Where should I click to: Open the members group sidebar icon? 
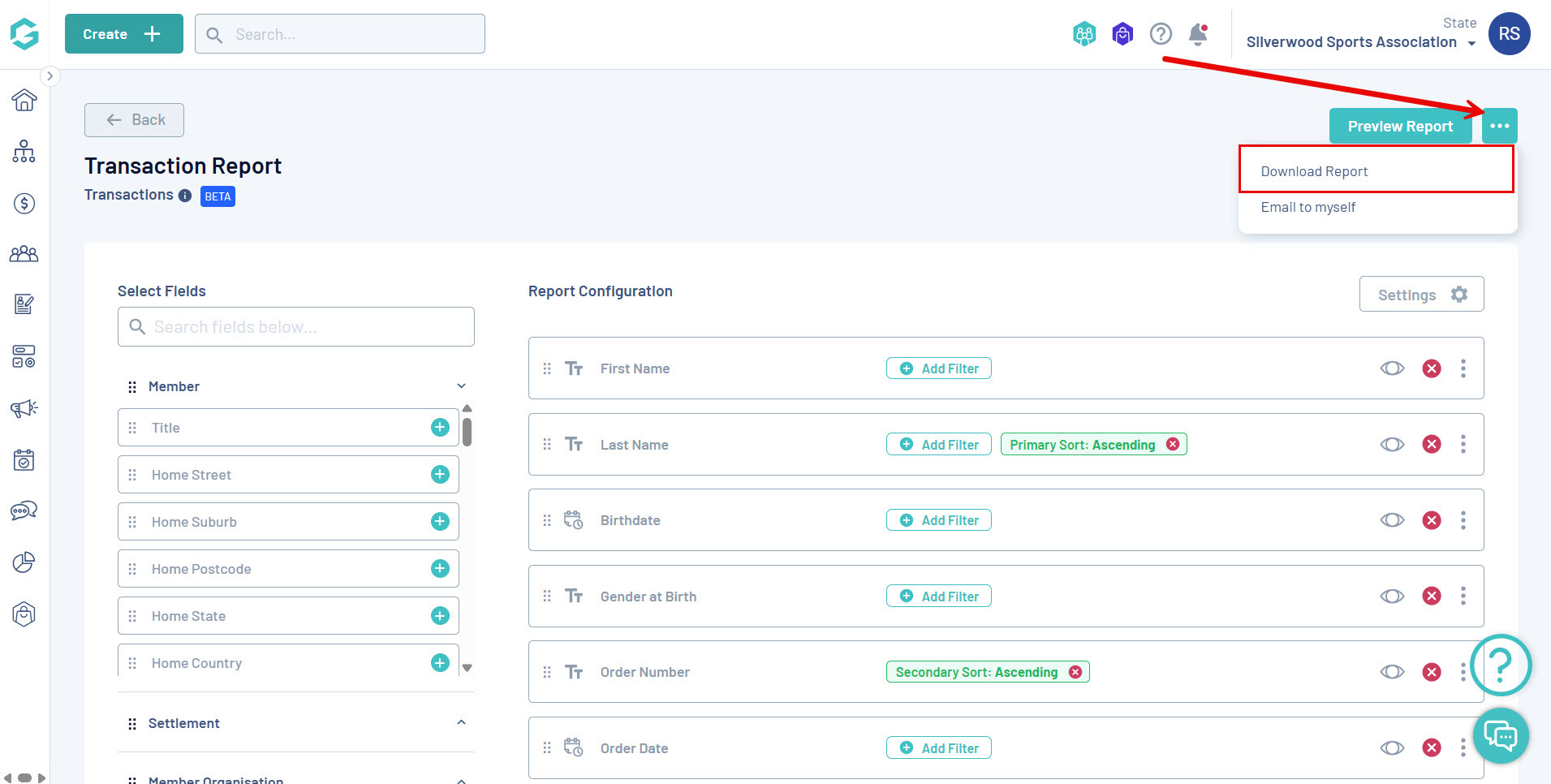click(x=24, y=254)
